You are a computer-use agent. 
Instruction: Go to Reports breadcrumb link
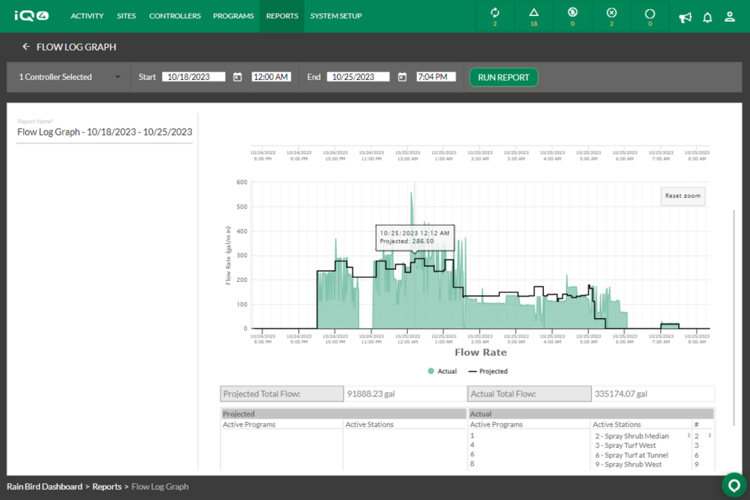(107, 487)
